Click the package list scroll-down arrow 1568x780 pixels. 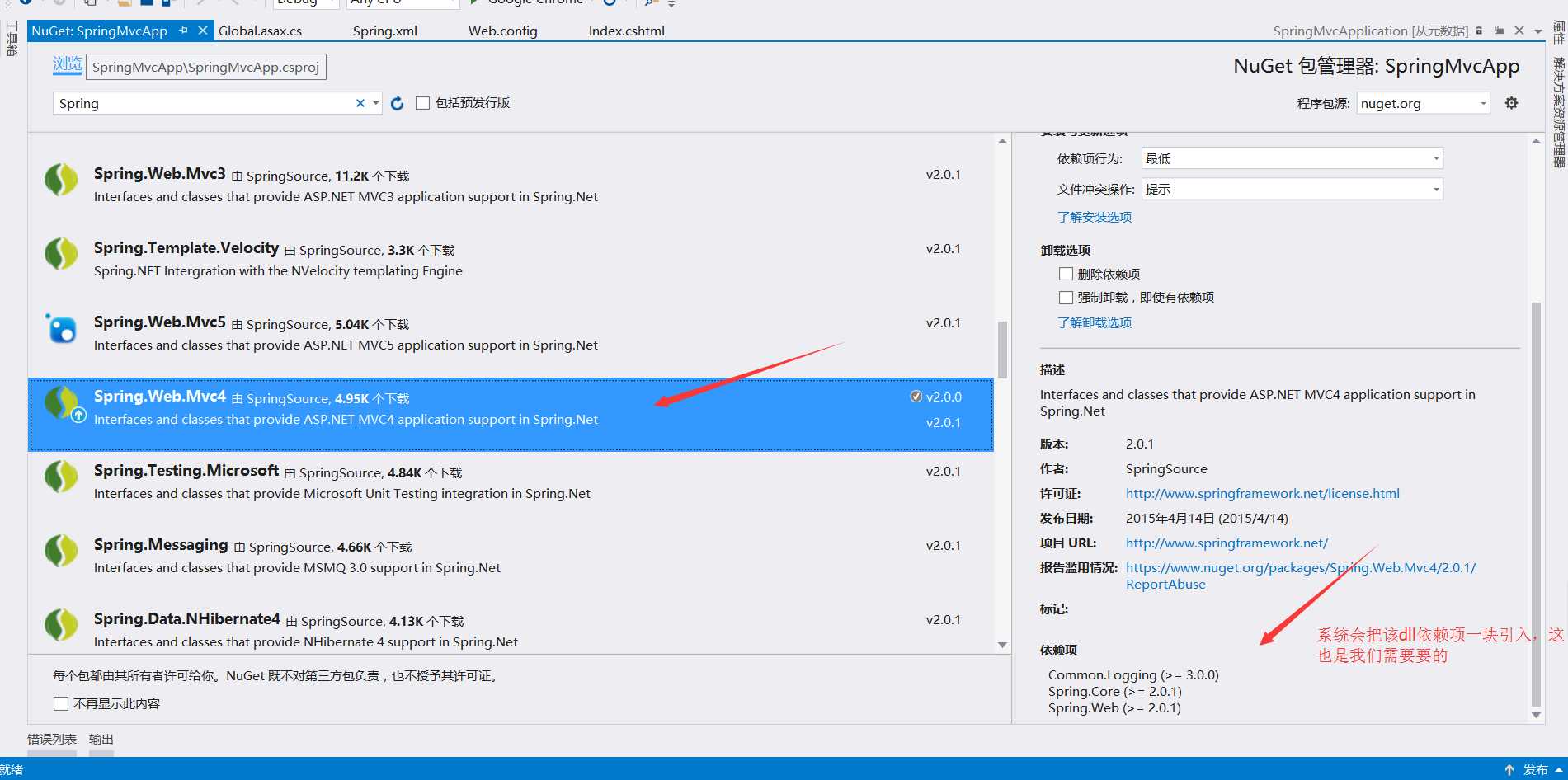1002,645
